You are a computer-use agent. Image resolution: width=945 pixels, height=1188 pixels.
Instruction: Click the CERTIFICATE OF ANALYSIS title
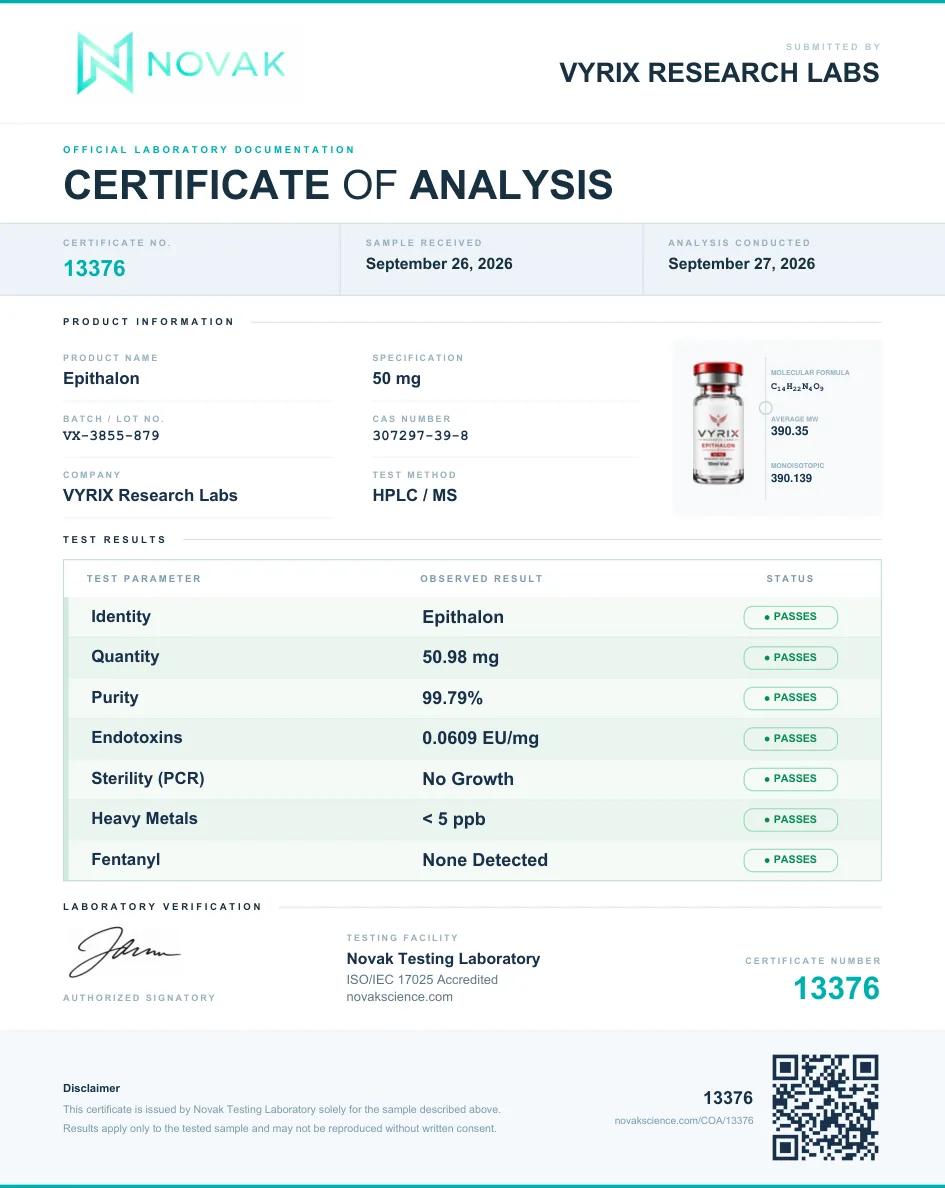[338, 185]
